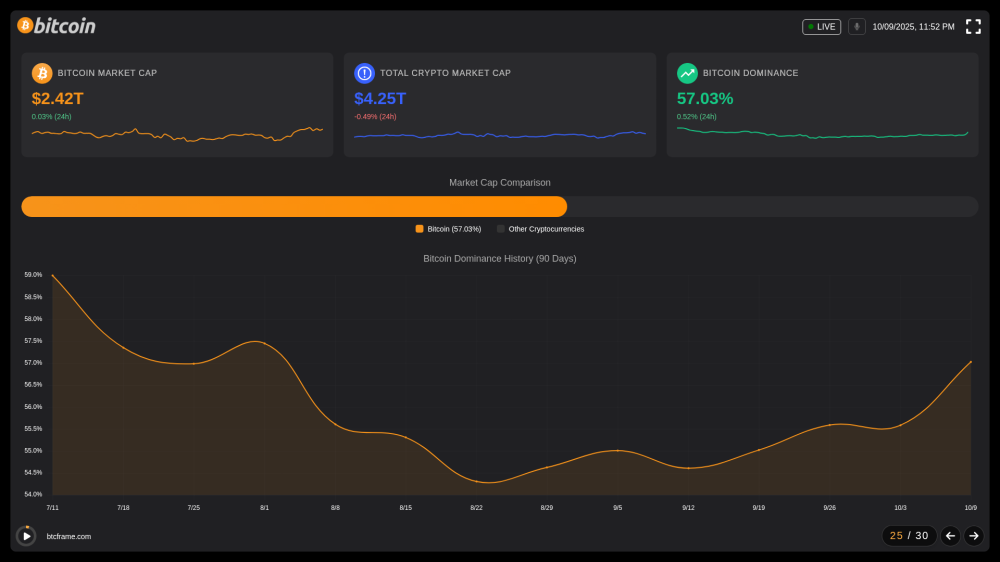
Task: Click the Bitcoin logo in the header
Action: [x=57, y=26]
